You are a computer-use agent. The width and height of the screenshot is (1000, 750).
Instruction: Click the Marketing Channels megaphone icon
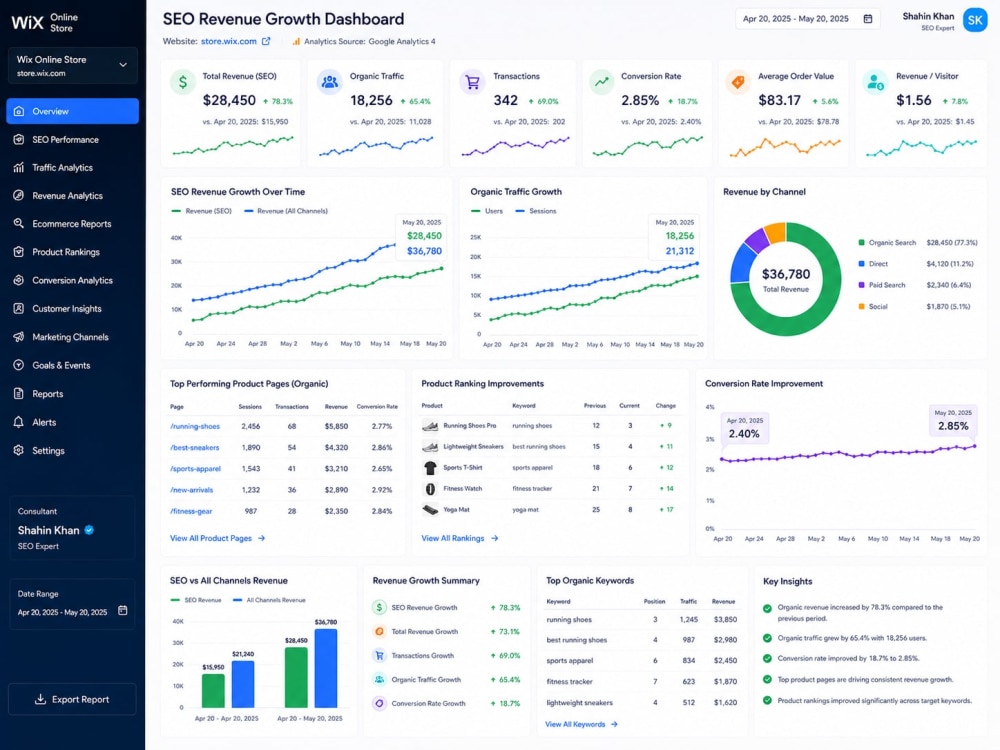tap(18, 337)
